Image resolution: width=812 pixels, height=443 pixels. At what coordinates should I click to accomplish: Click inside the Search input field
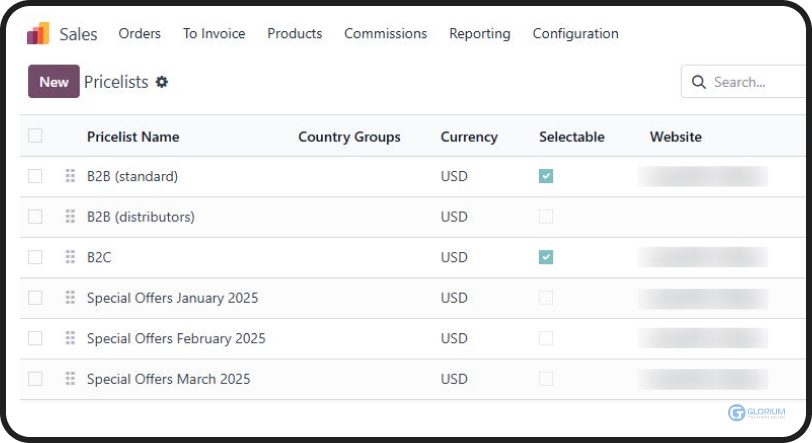pos(755,82)
